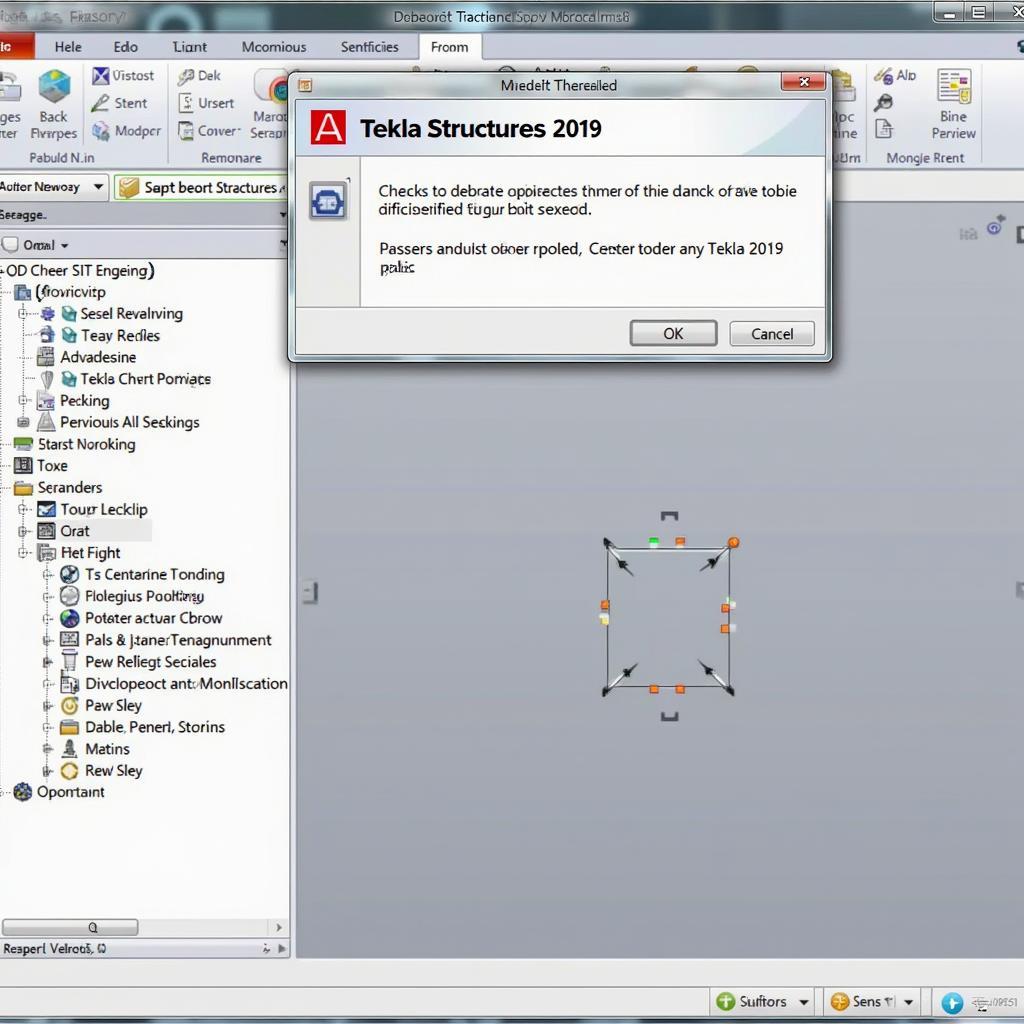Viewport: 1024px width, 1024px height.
Task: Click the Matins stamp icon
Action: point(69,749)
